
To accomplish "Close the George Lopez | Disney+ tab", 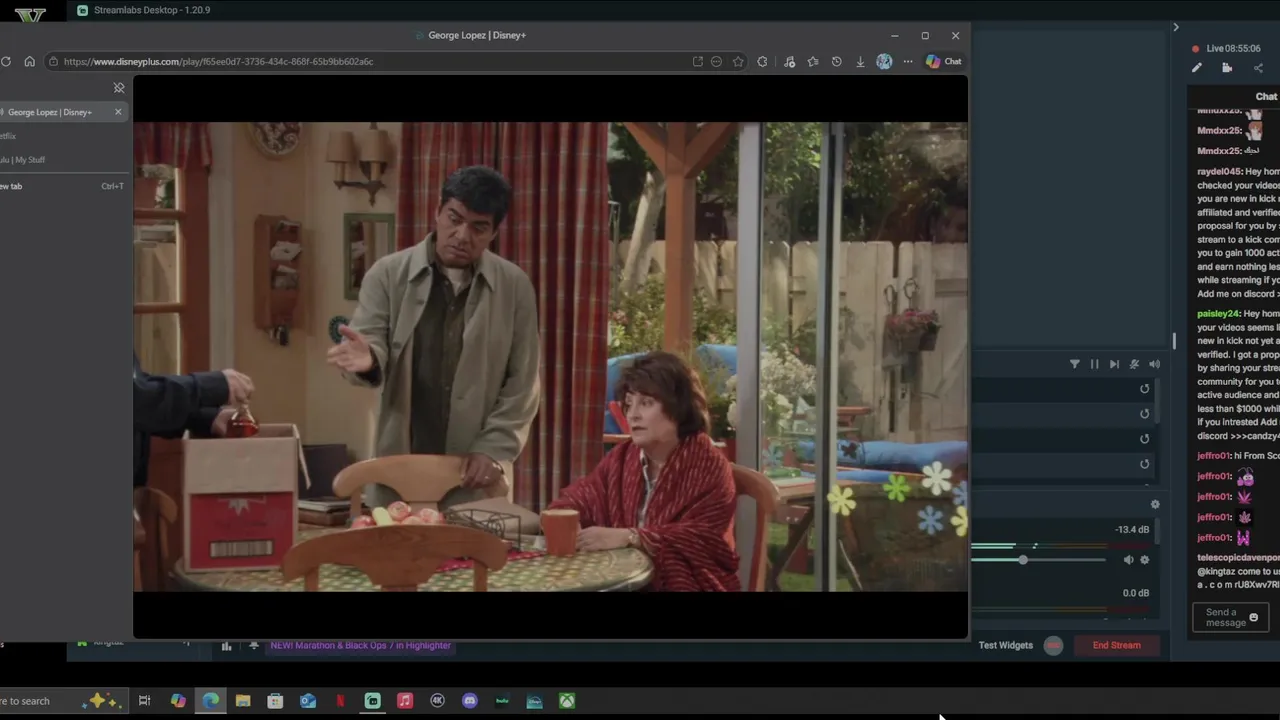I will 118,112.
